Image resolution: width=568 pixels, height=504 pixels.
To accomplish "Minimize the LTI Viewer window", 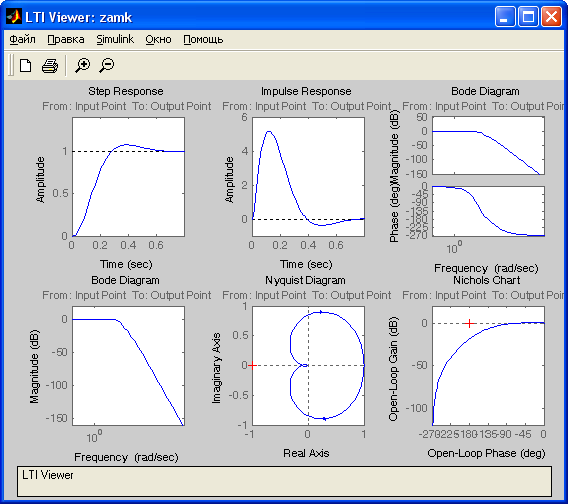I will (505, 17).
